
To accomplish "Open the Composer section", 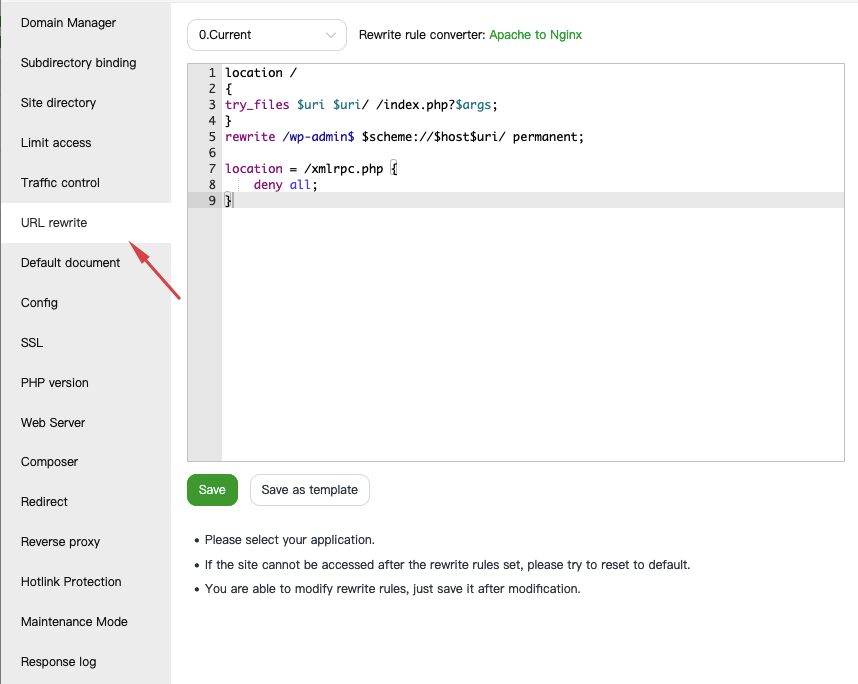I will click(x=49, y=462).
